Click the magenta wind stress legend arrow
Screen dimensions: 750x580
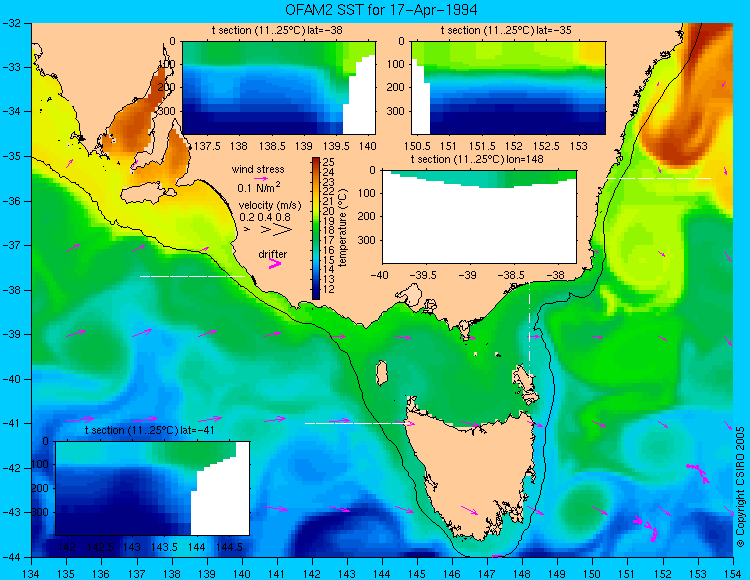pos(261,178)
